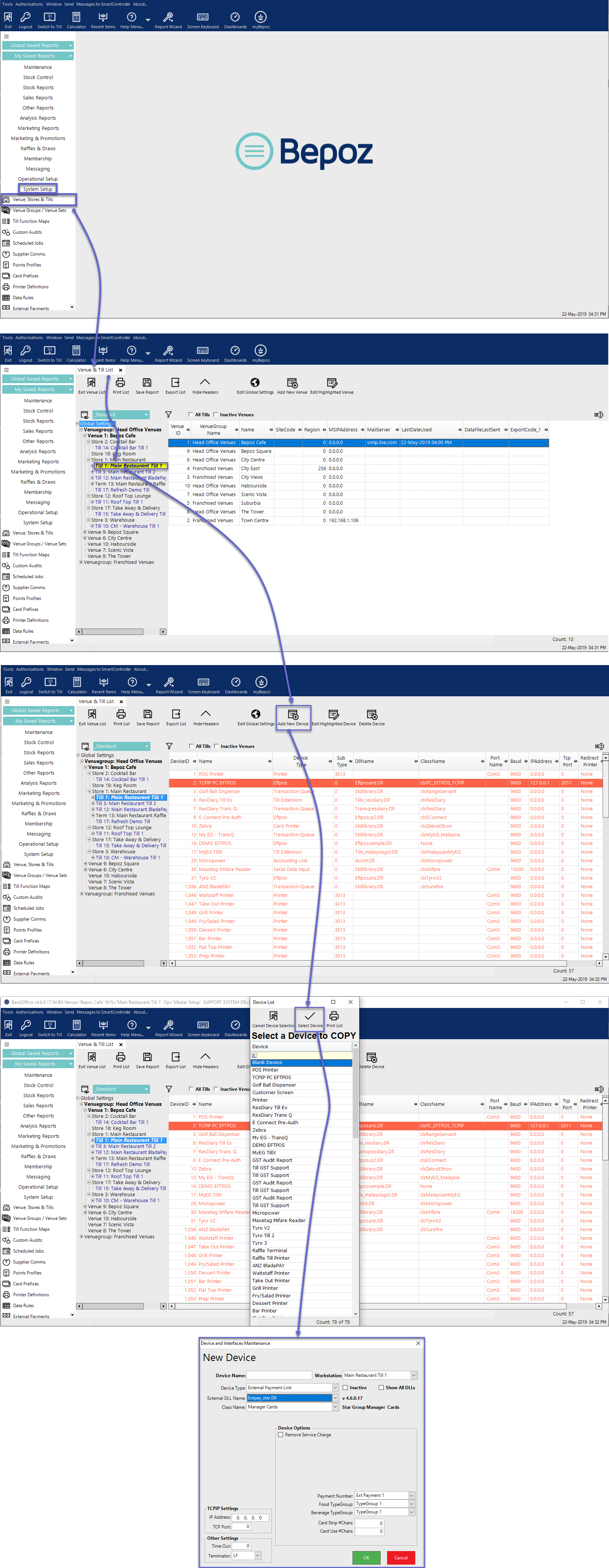This screenshot has height=1568, width=609.
Task: Click the Bepoz logo on the splash screen
Action: (x=304, y=152)
